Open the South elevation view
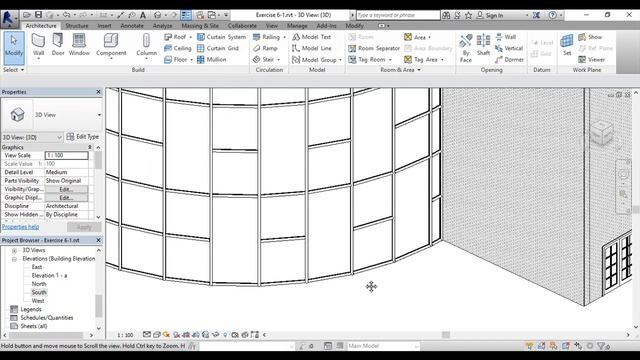This screenshot has width=640, height=360. 39,292
